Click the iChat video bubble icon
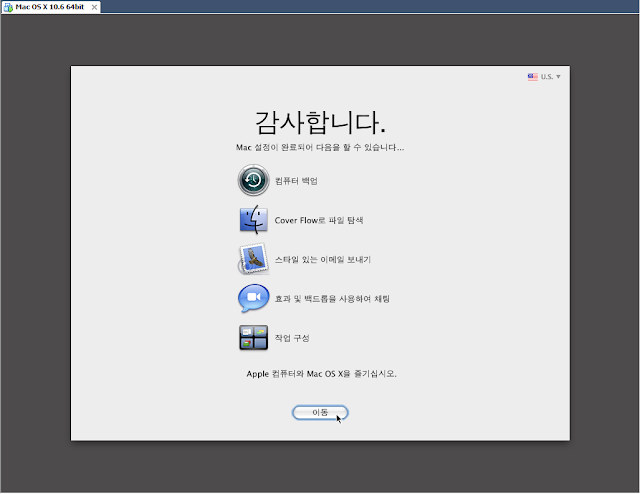Viewport: 640px width, 494px height. [x=253, y=298]
